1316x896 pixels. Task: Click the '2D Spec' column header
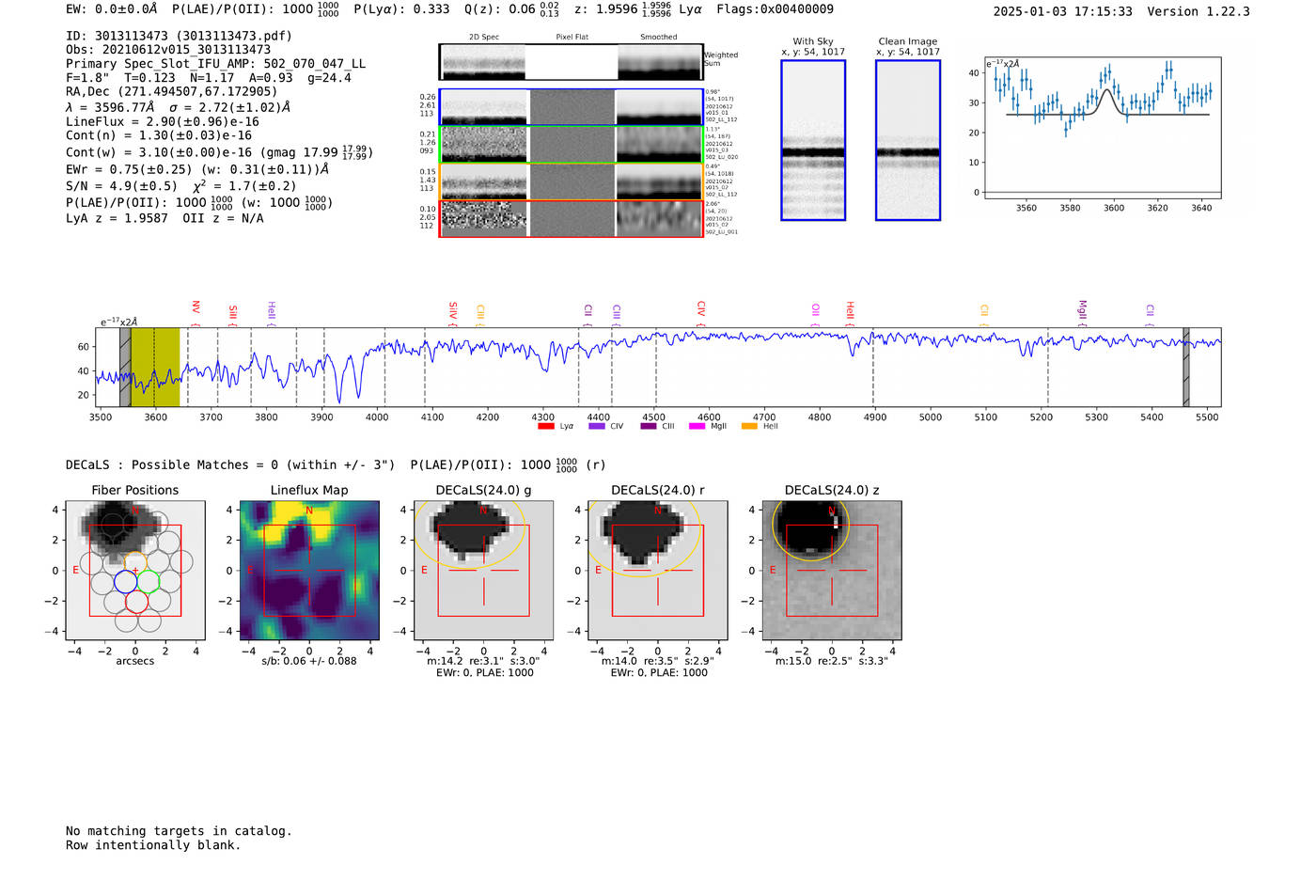(484, 38)
